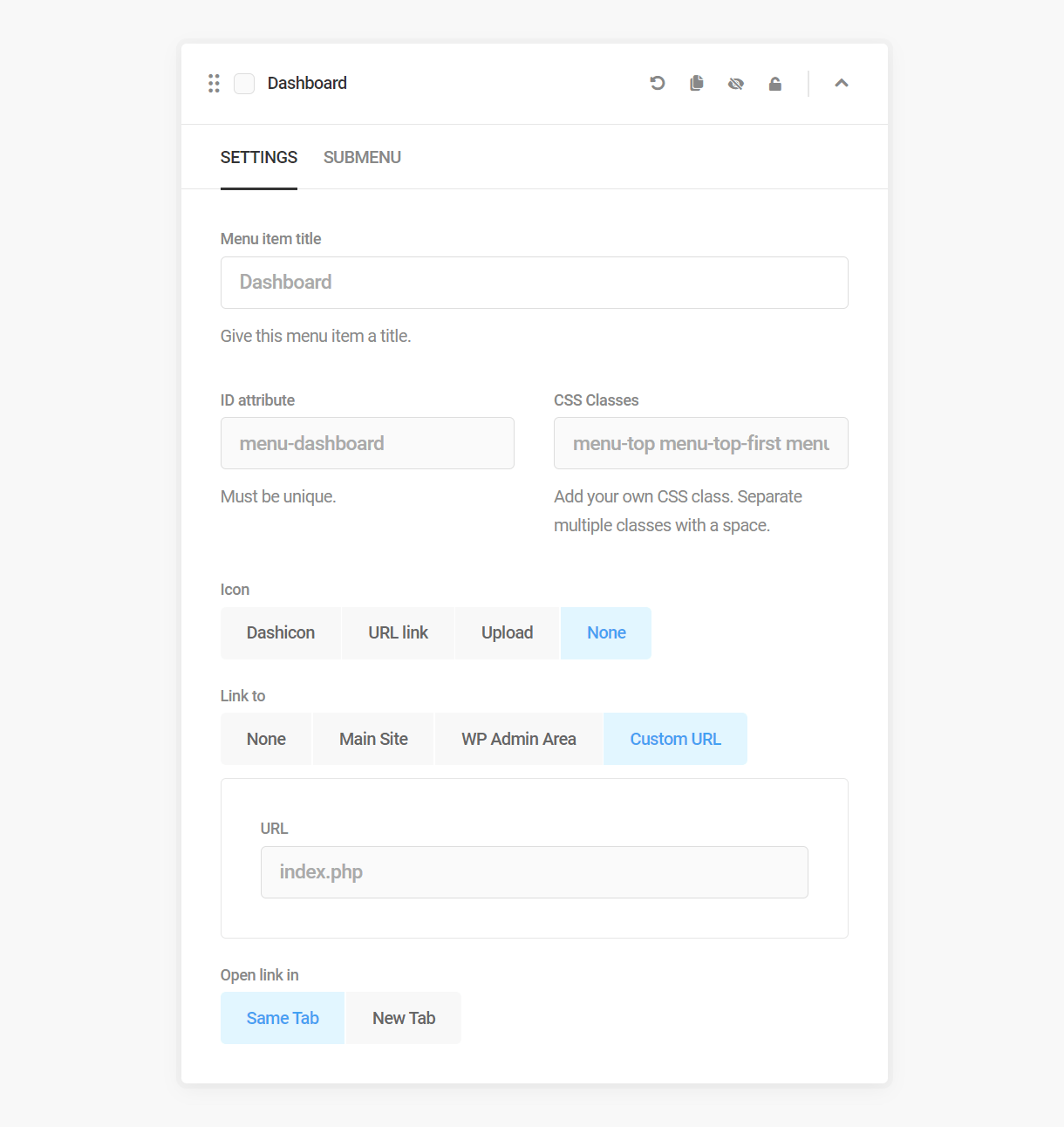Select the Dashicon icon option
The image size is (1064, 1127).
click(281, 633)
